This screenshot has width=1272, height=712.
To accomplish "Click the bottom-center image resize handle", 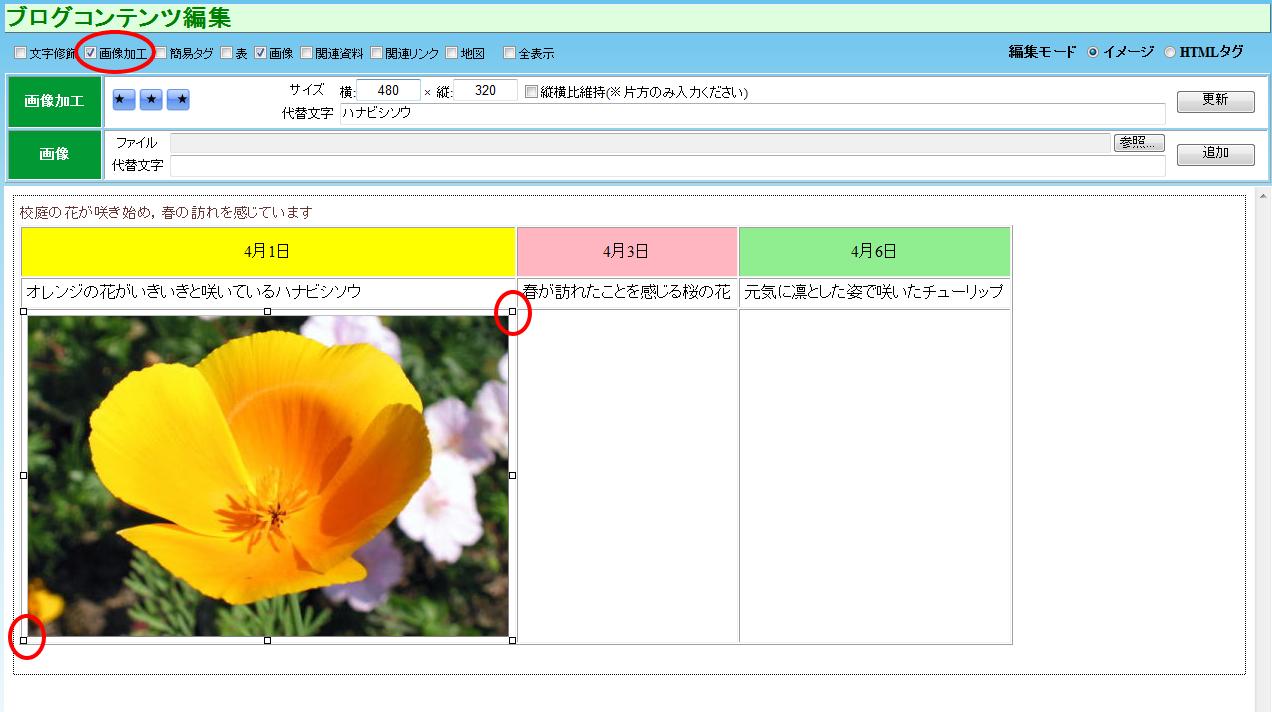I will pyautogui.click(x=267, y=640).
